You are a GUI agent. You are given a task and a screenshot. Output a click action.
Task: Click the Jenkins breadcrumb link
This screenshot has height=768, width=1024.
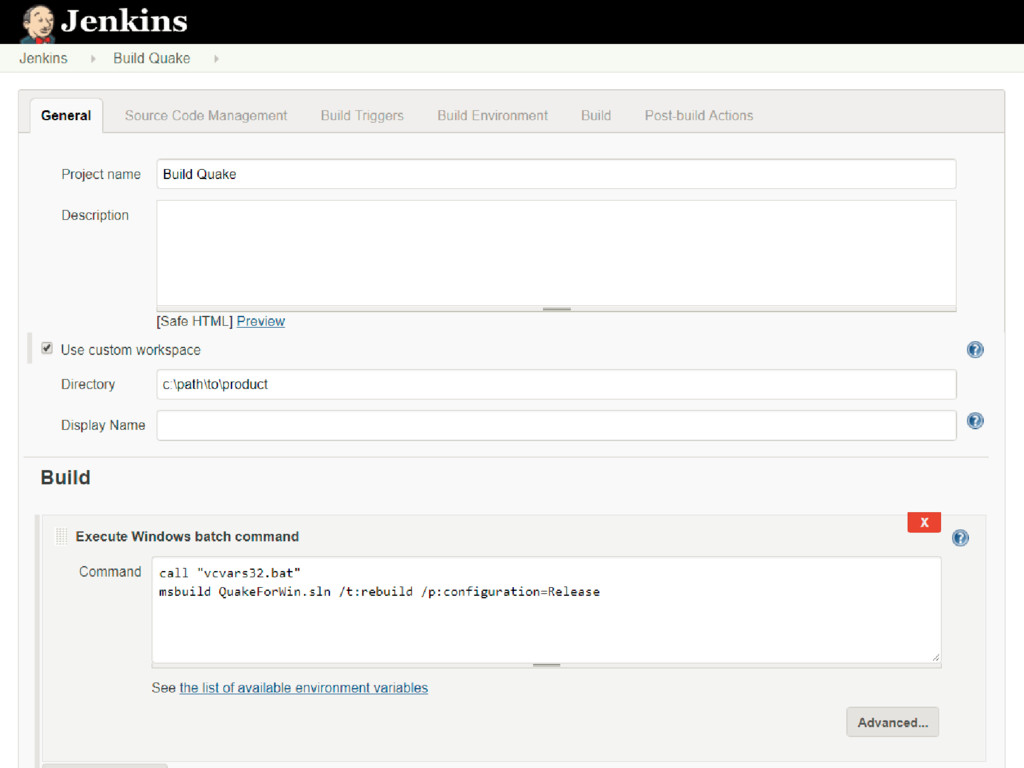43,59
